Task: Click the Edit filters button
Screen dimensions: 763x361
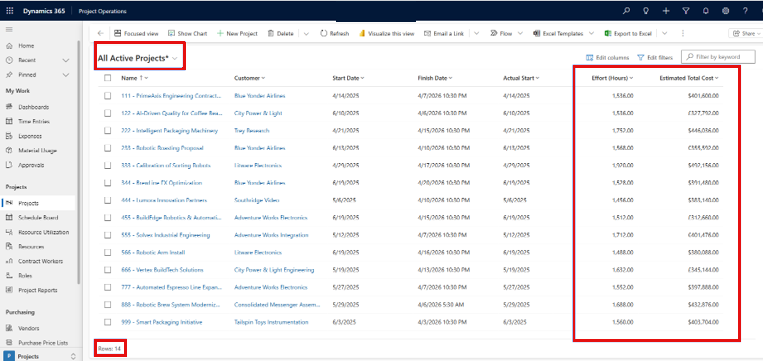Action: [x=654, y=57]
